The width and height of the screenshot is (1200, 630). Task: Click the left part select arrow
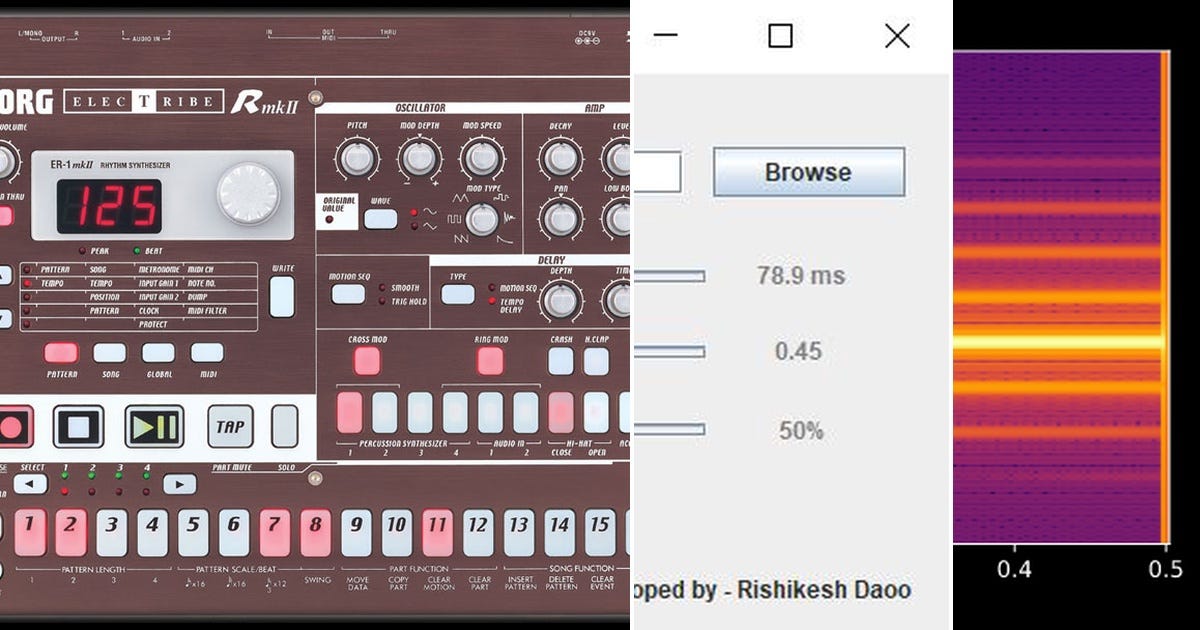coord(29,483)
